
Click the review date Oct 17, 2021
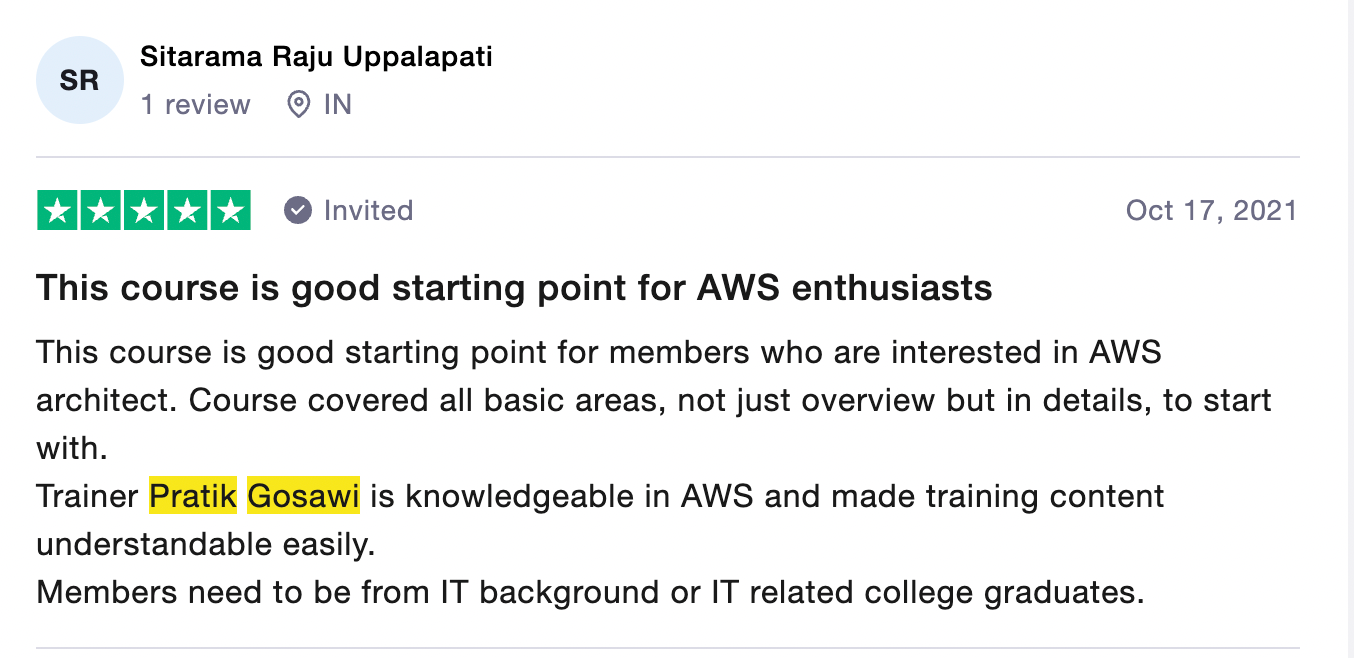1211,210
